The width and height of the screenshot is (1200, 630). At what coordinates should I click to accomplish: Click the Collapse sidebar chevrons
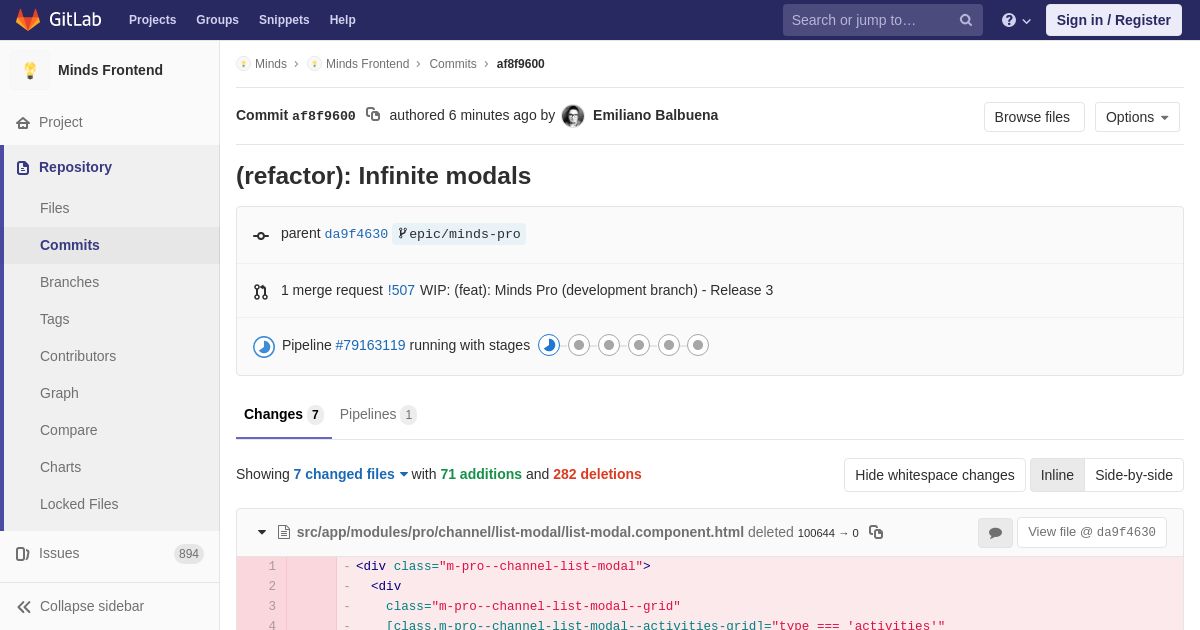pos(24,607)
